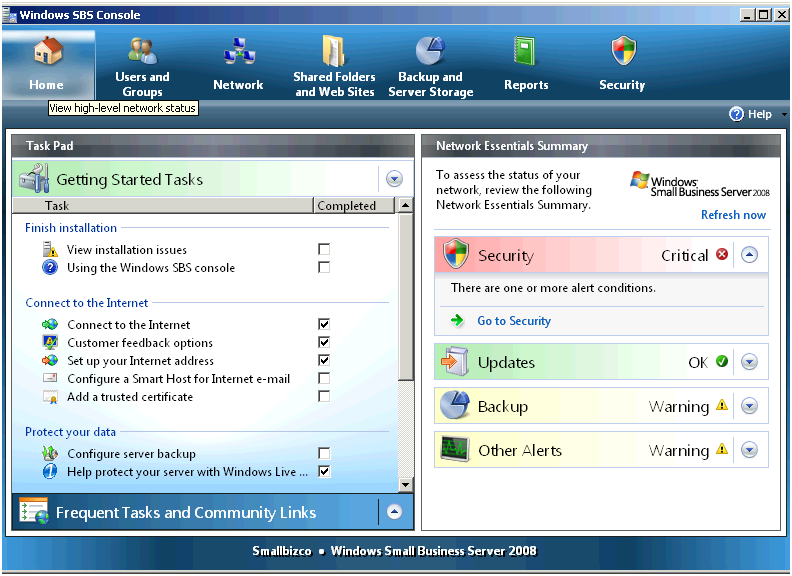Maximize the Windows SBS Console window
Image resolution: width=792 pixels, height=576 pixels.
(764, 15)
